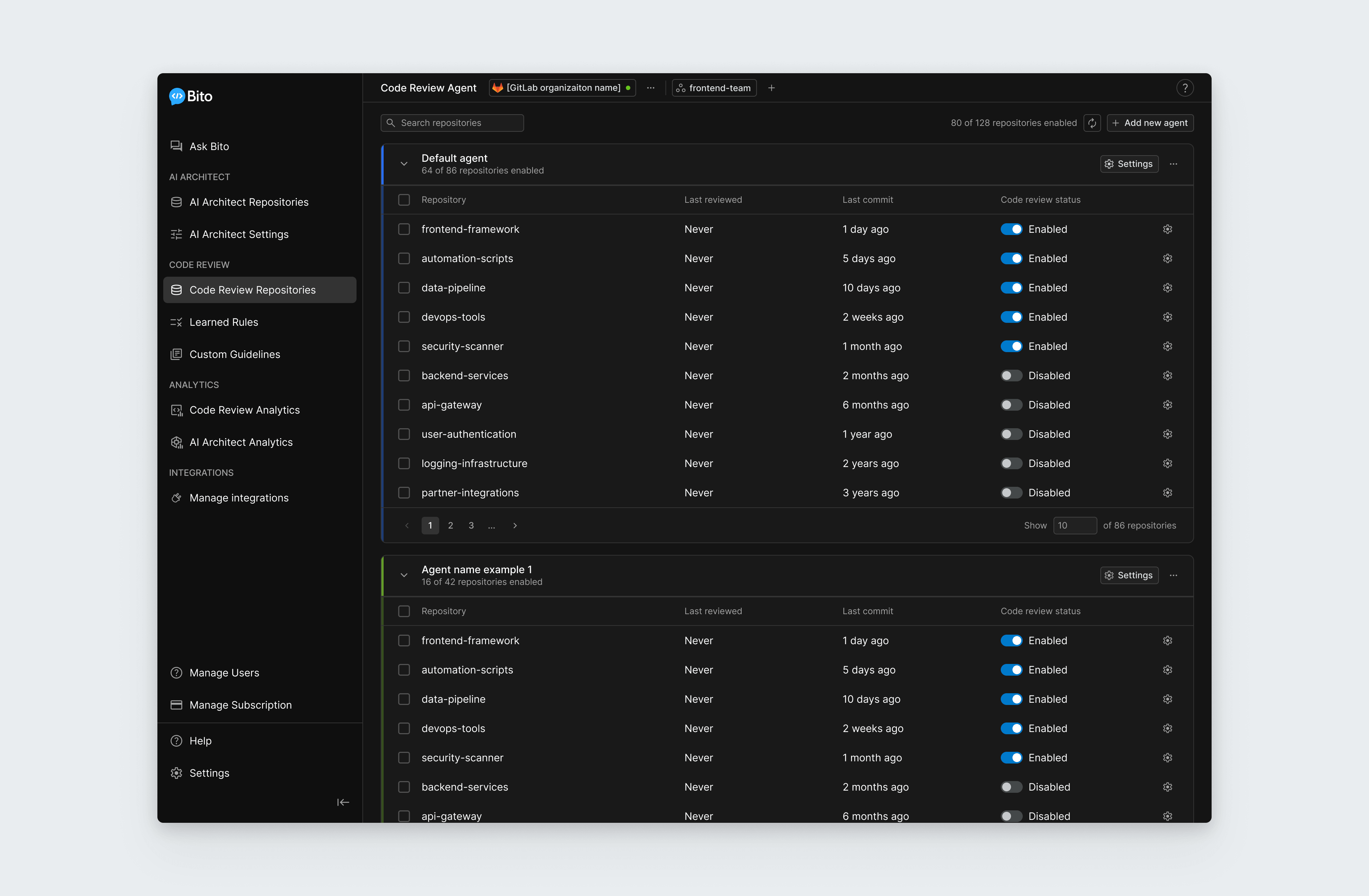The width and height of the screenshot is (1369, 896).
Task: Open AI Architect Settings
Action: point(260,234)
